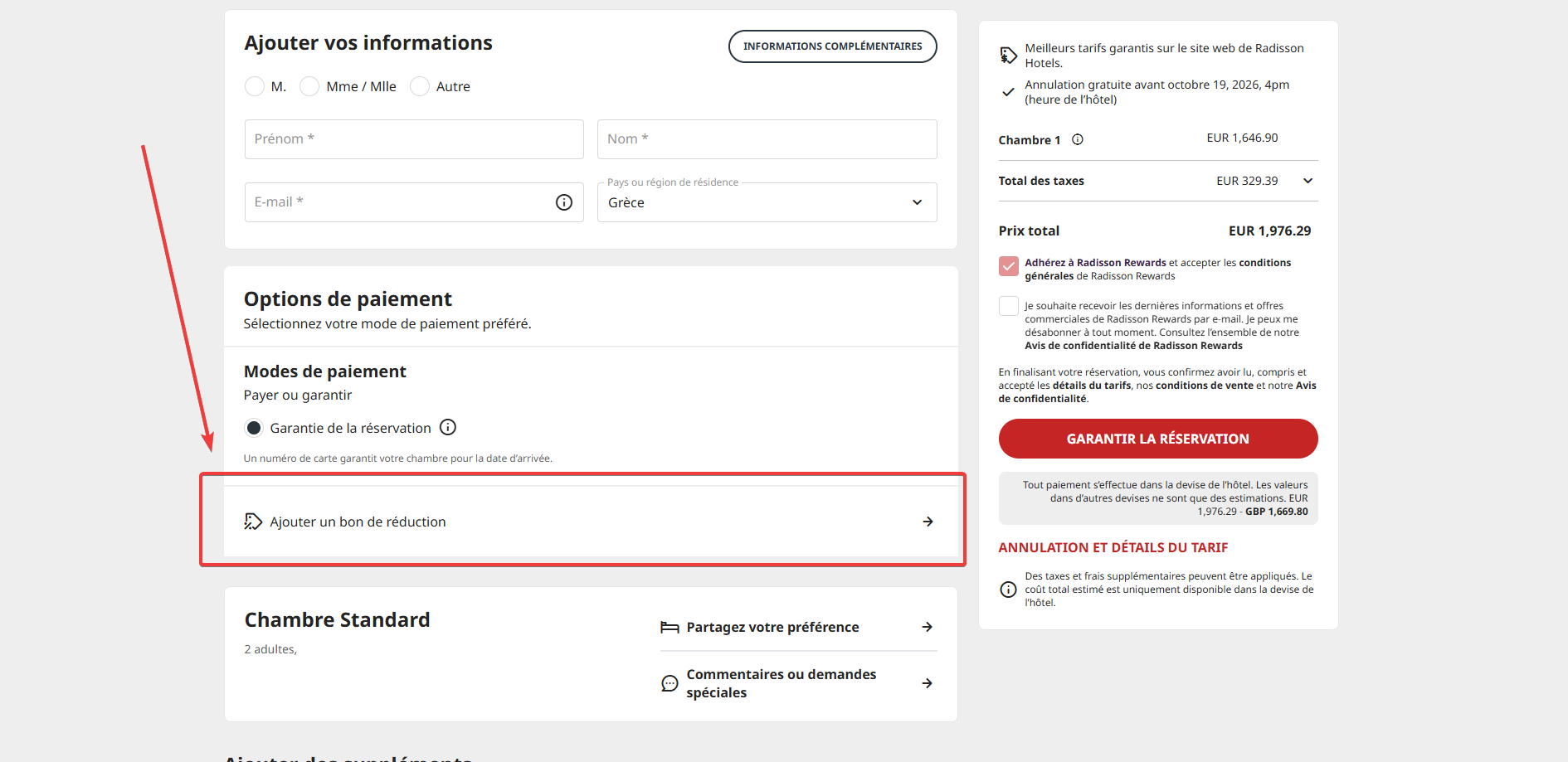Viewport: 1568px width, 762px height.
Task: Select the Mme / Mlle radio button
Action: pyautogui.click(x=309, y=86)
